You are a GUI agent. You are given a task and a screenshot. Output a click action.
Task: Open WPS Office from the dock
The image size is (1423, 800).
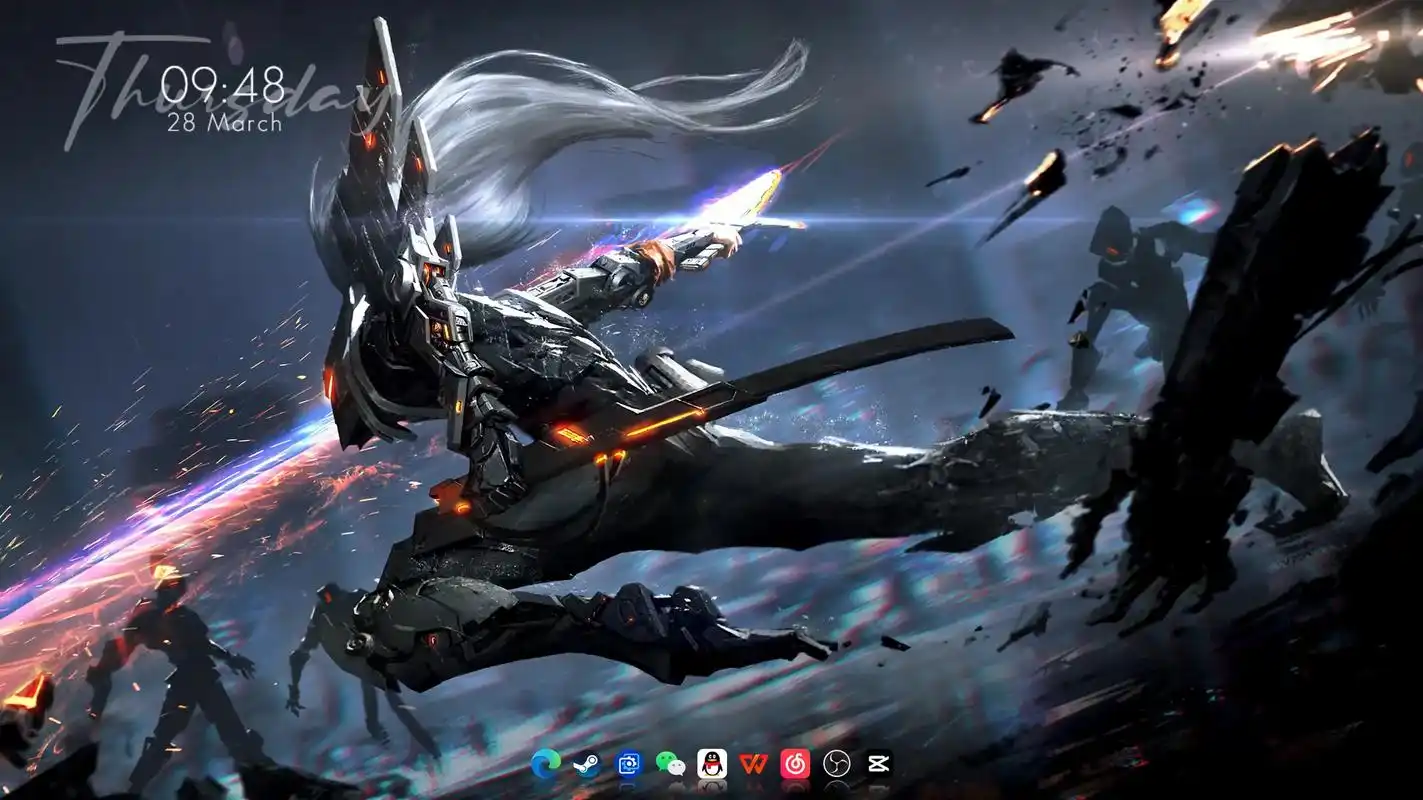tap(753, 764)
